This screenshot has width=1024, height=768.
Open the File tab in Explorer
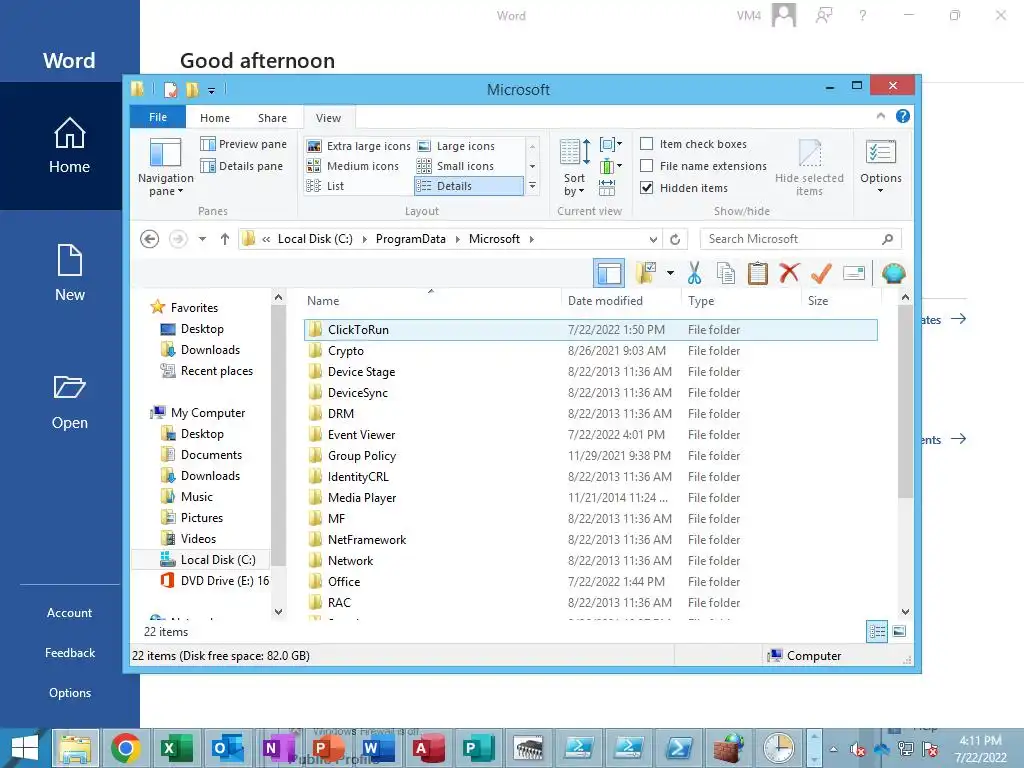158,117
